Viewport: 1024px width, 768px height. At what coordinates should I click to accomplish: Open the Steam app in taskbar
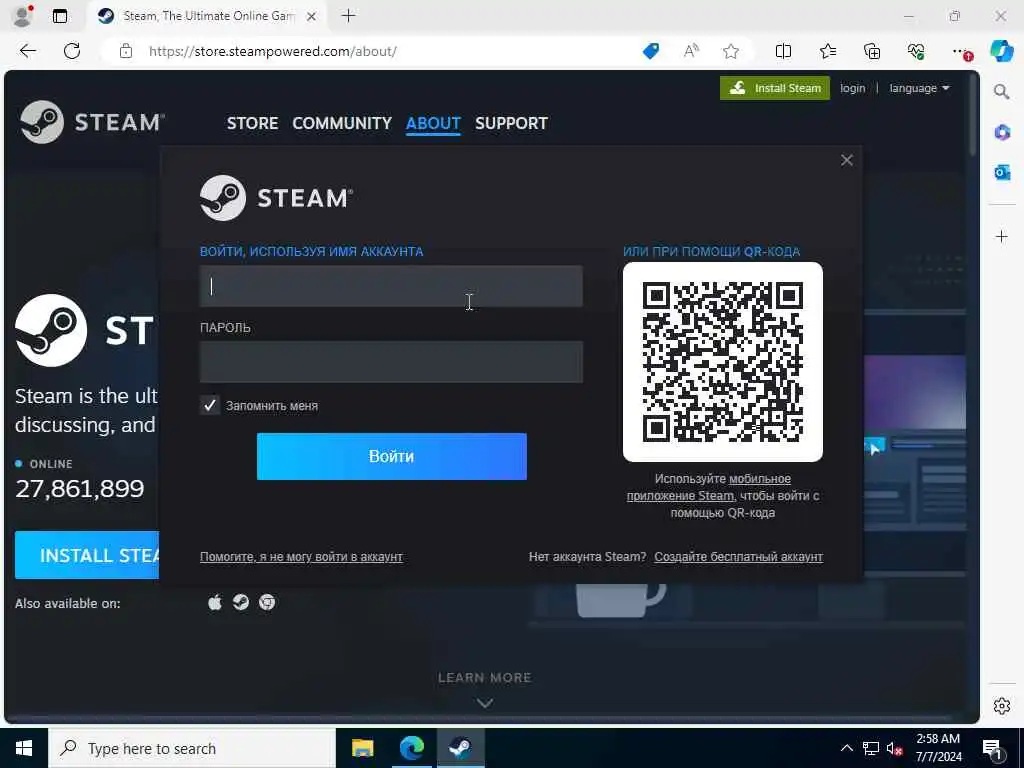(x=460, y=748)
